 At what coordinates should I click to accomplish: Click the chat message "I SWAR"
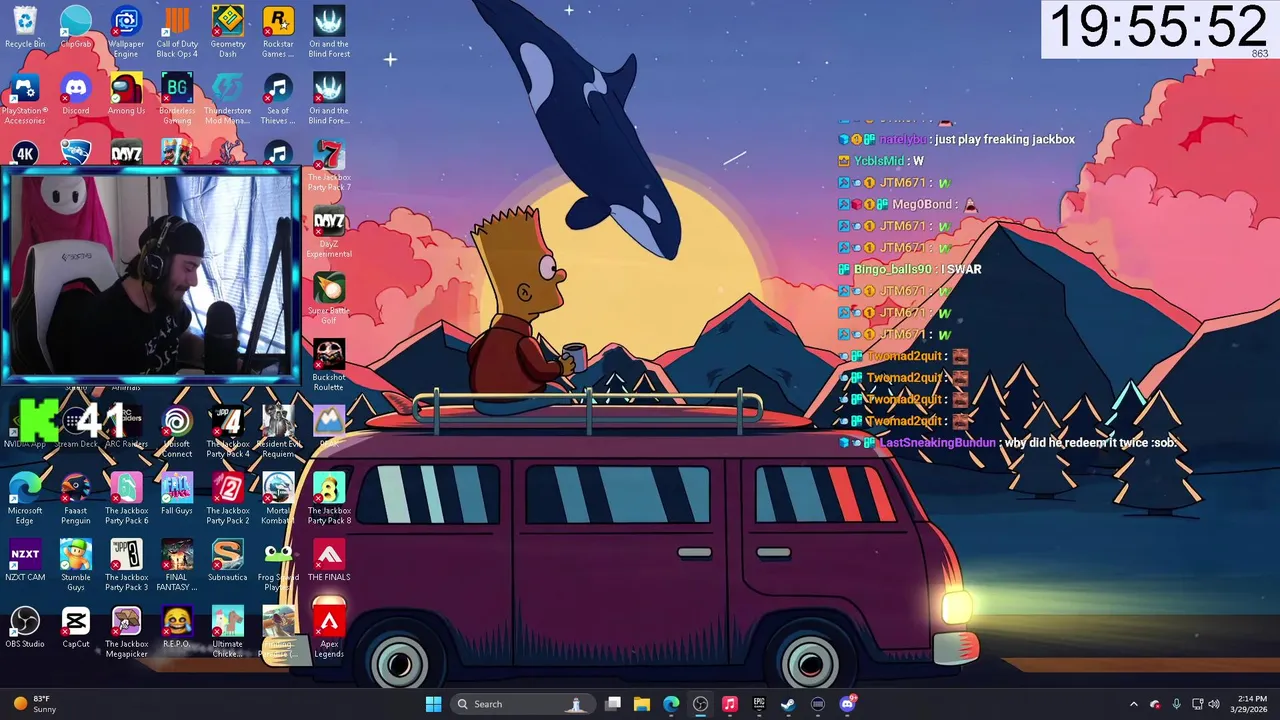coord(959,269)
